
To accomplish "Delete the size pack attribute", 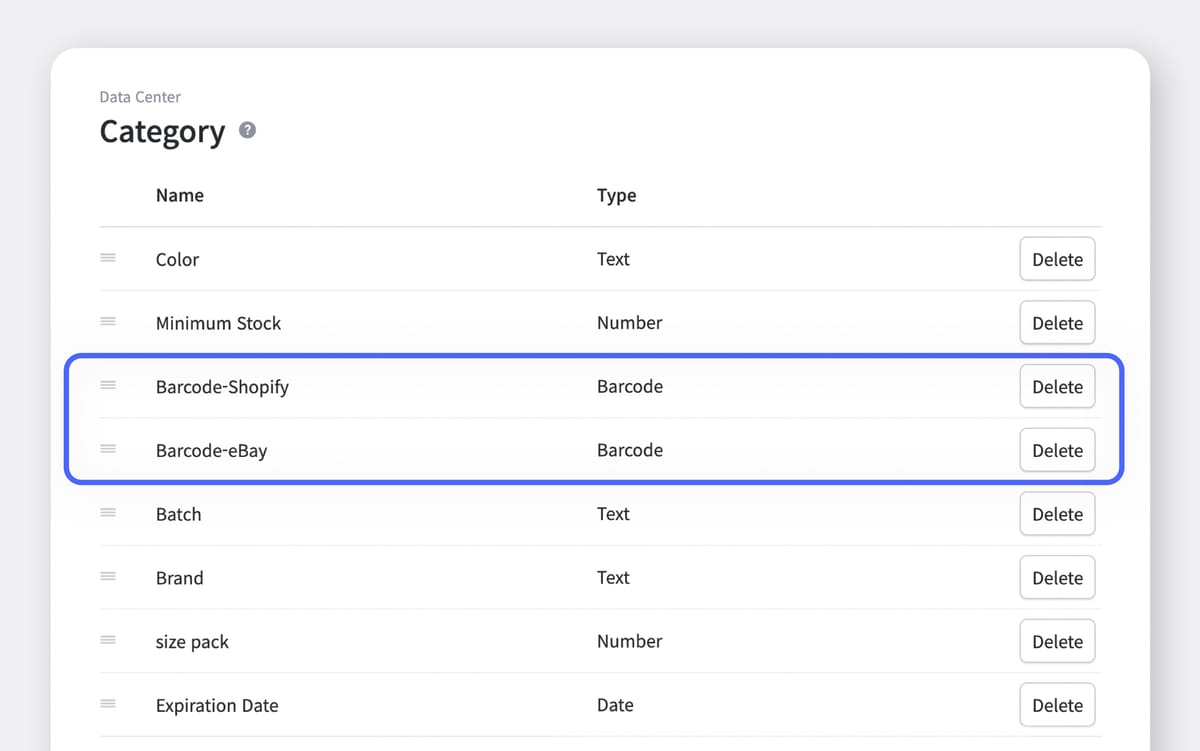I will [1057, 641].
